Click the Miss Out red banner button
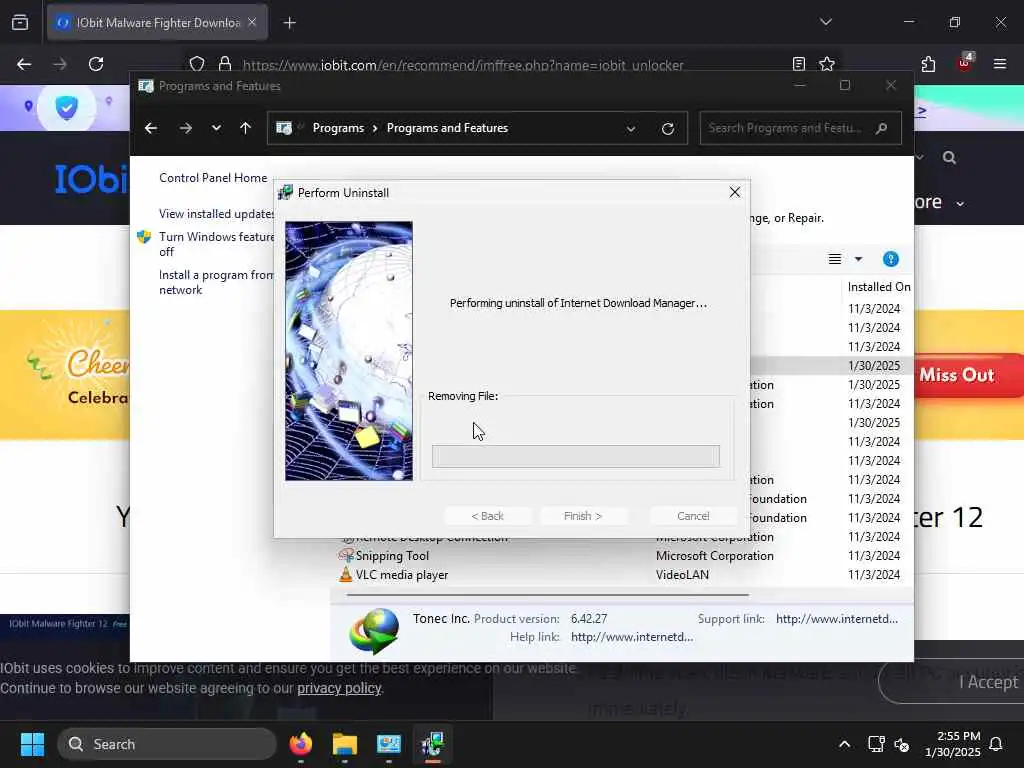Image resolution: width=1024 pixels, height=768 pixels. [x=968, y=376]
